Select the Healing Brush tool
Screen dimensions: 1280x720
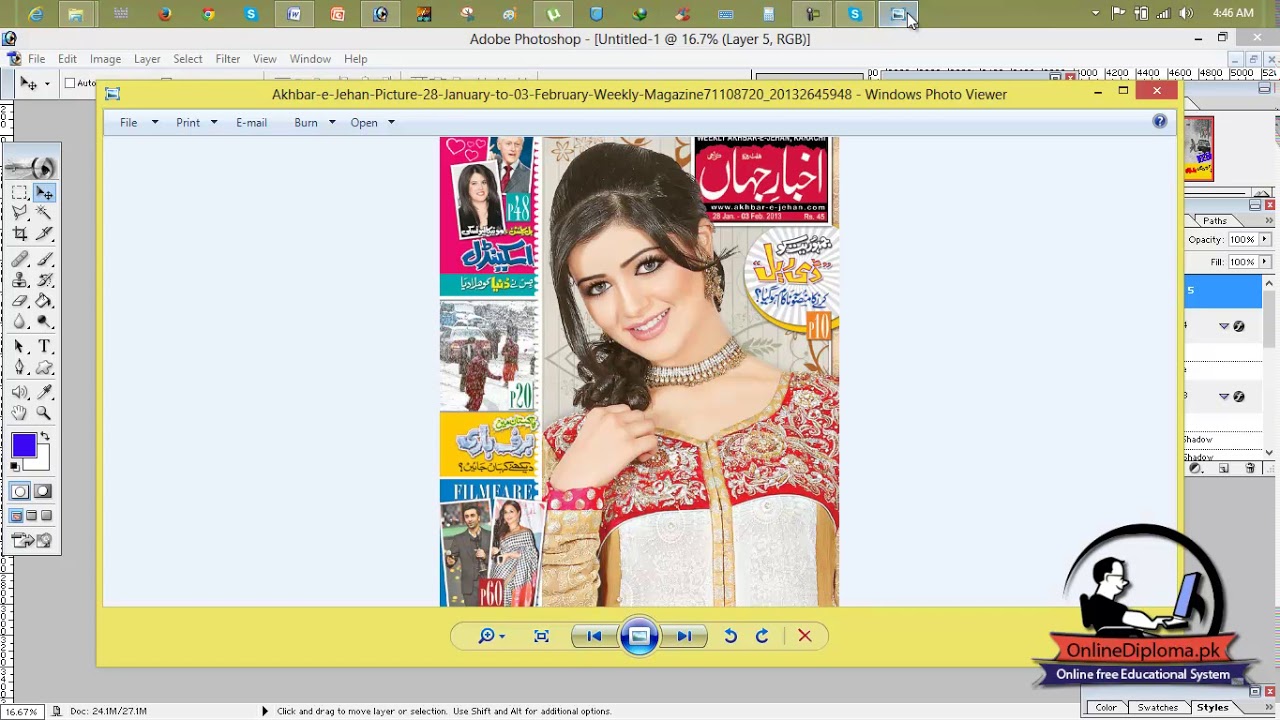pos(20,259)
